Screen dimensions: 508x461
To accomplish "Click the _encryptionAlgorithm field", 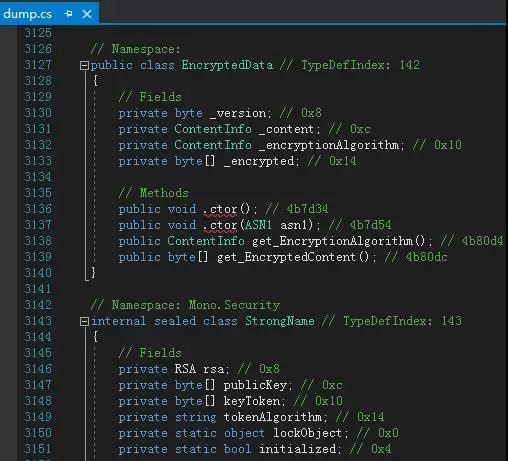I will tap(329, 145).
